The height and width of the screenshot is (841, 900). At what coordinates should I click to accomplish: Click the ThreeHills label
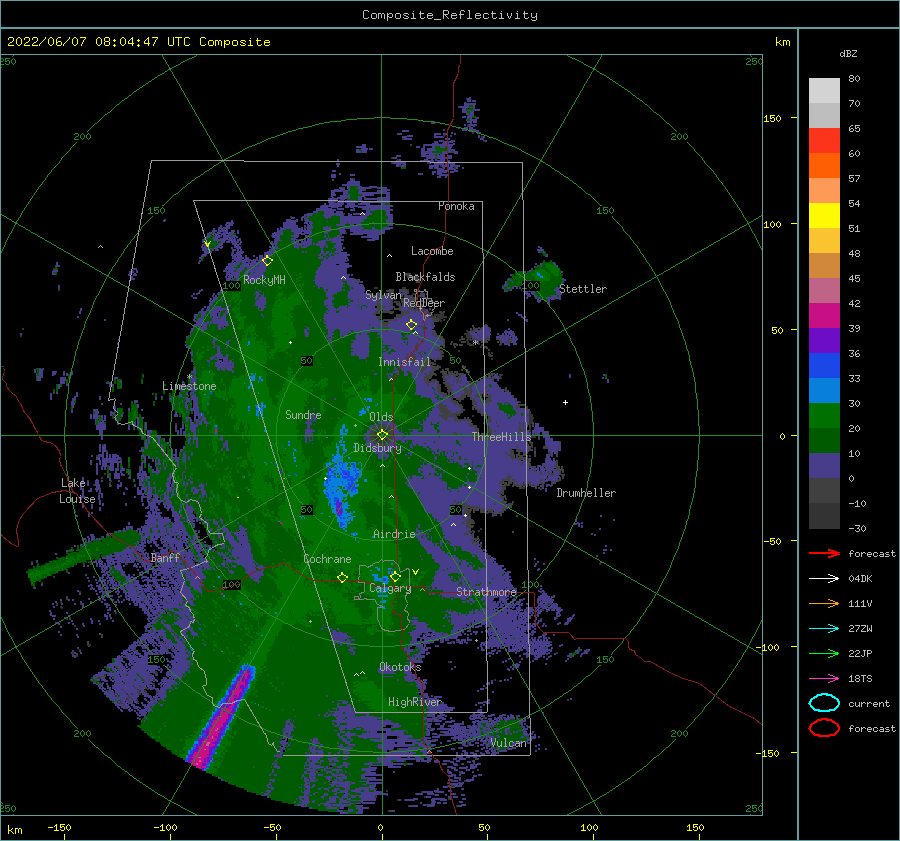tap(501, 437)
